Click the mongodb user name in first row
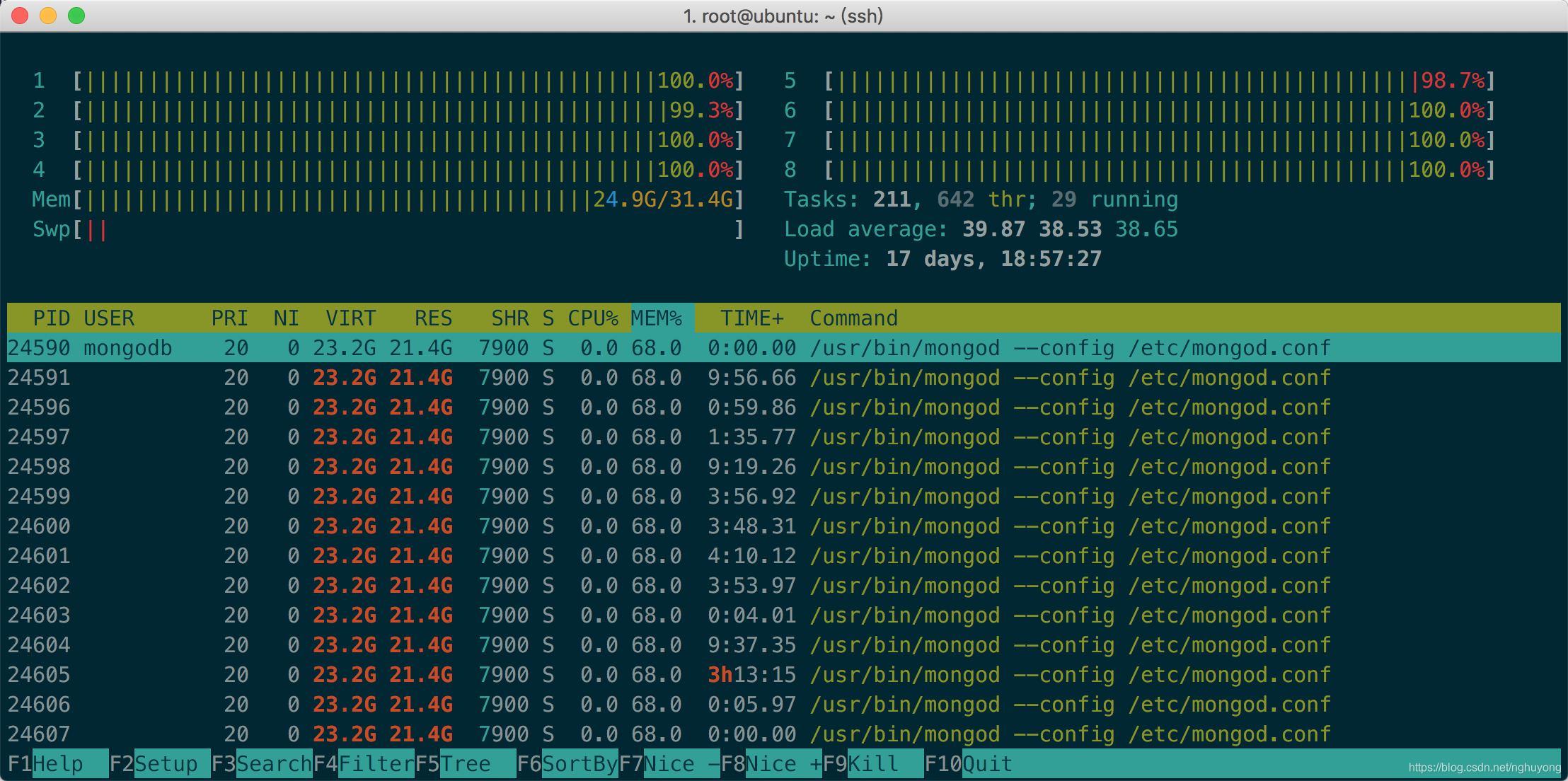 point(128,348)
